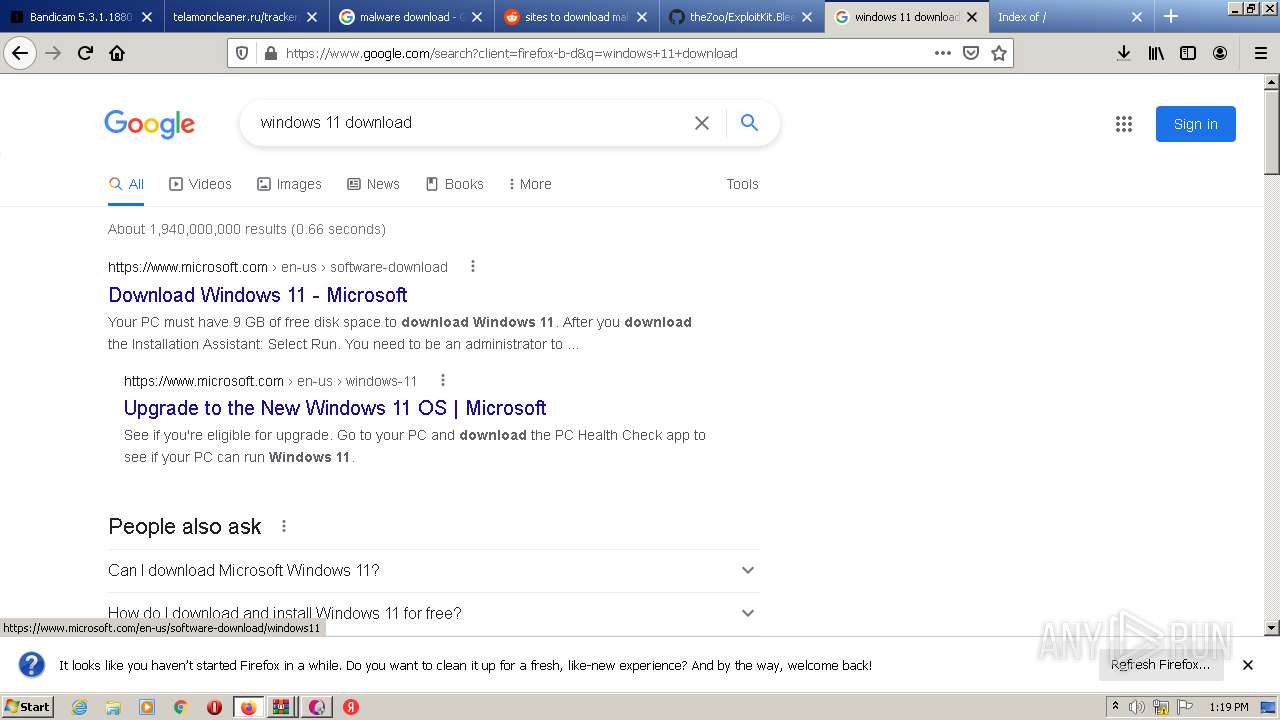Open Firefox downloads panel
The image size is (1280, 720).
coord(1124,53)
